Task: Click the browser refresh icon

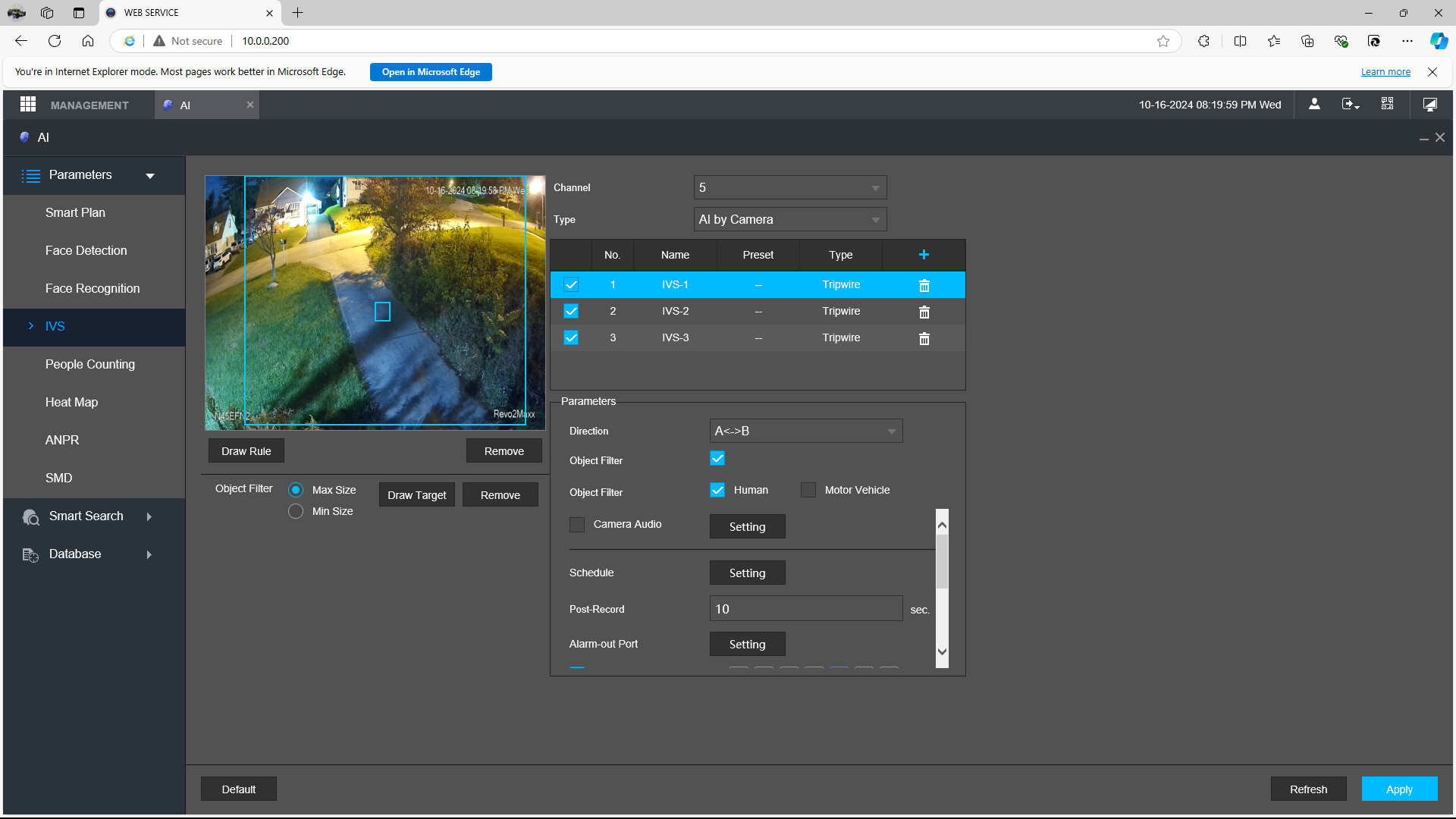Action: pyautogui.click(x=55, y=41)
